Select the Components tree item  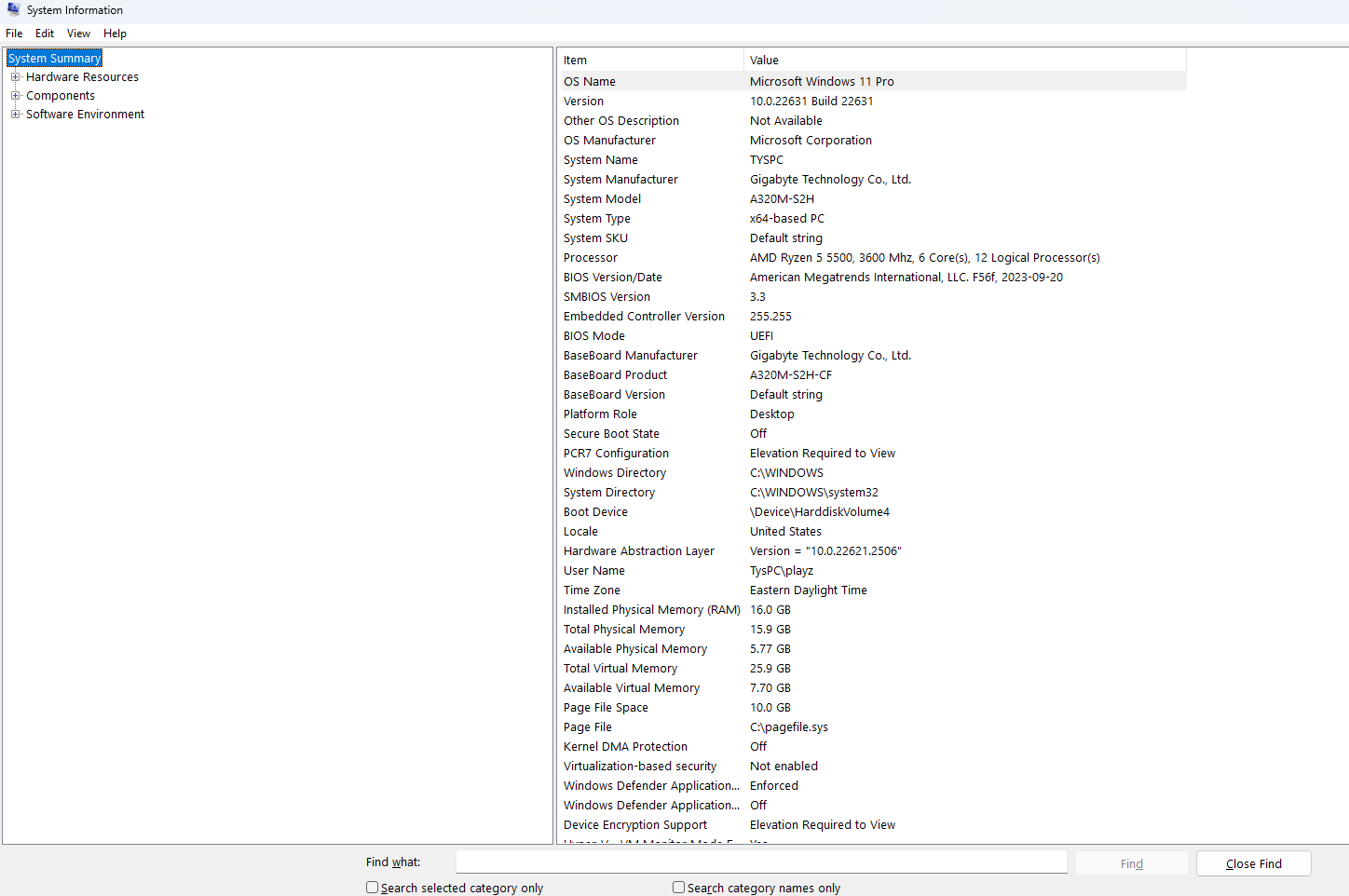point(61,96)
